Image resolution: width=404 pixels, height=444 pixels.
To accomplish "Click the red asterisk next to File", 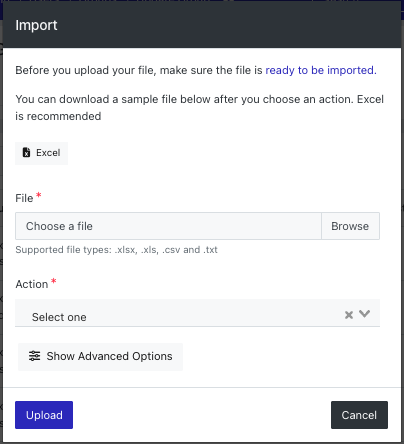I will tap(39, 195).
